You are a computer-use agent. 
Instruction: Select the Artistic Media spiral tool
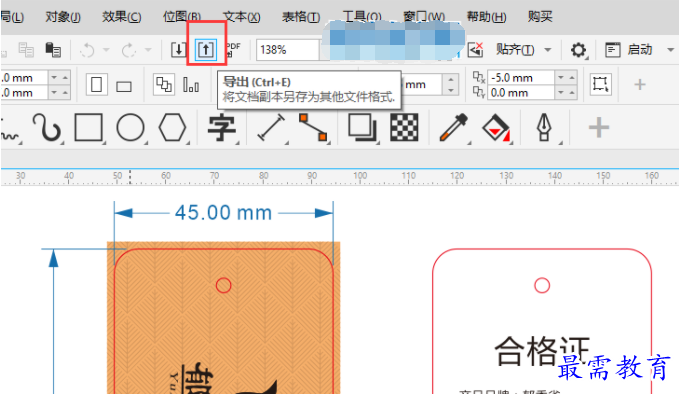tap(47, 127)
